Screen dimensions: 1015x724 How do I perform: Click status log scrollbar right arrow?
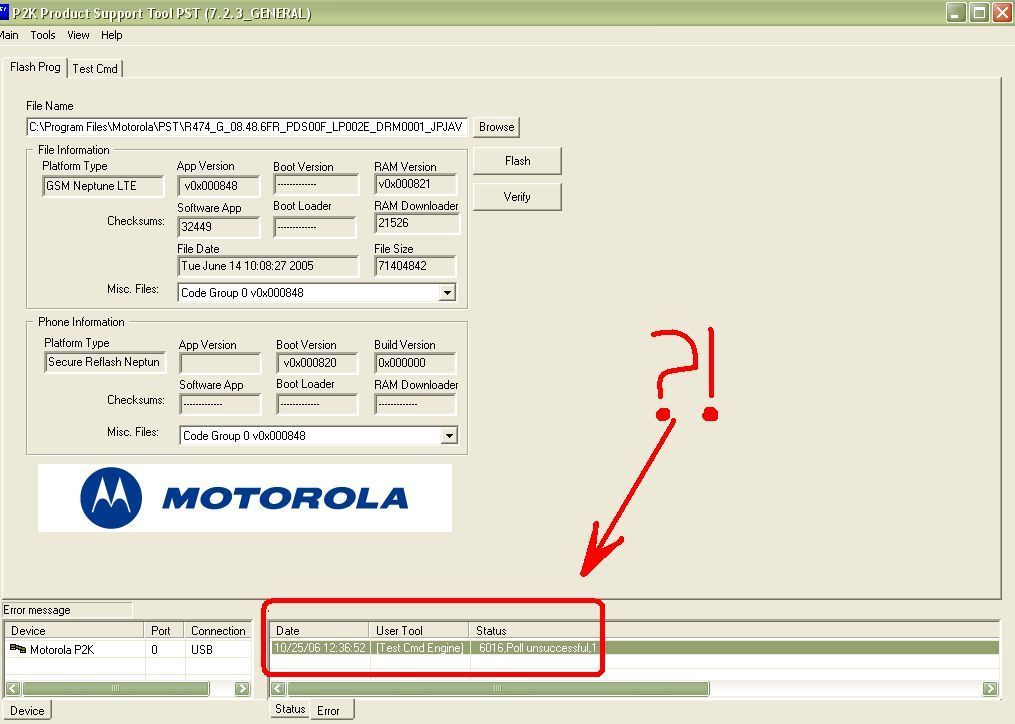coord(990,688)
